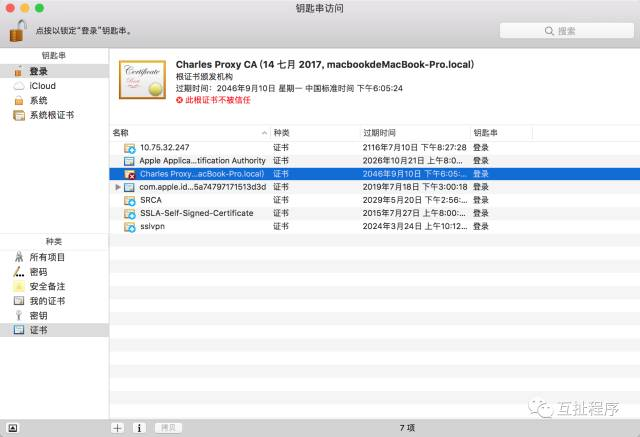Click the 系统根证书 folder icon
Image resolution: width=640 pixels, height=437 pixels.
pos(19,115)
